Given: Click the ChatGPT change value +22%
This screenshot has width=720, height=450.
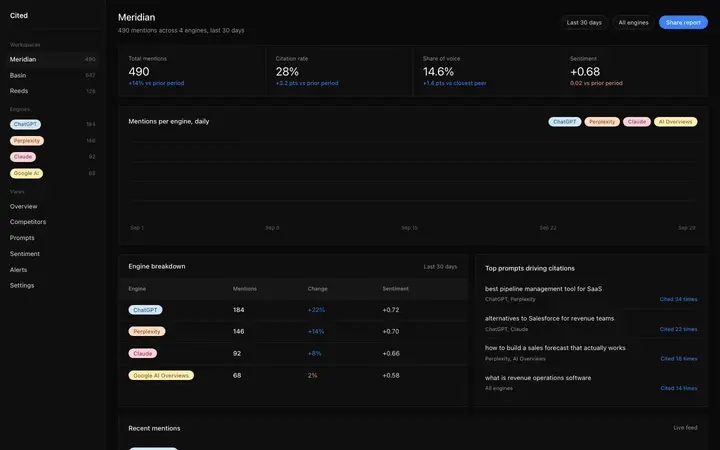Looking at the screenshot, I should click(316, 310).
